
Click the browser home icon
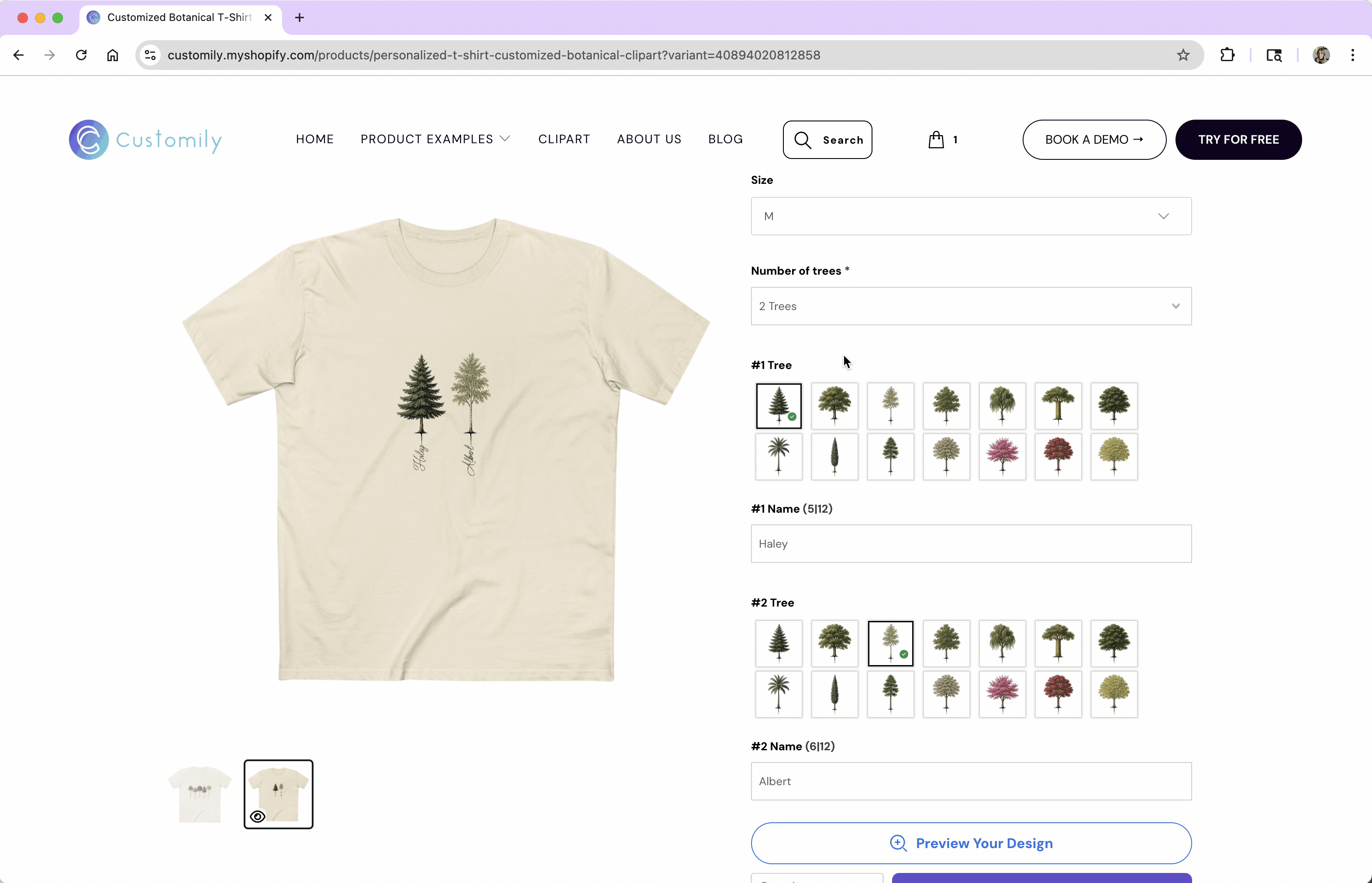(x=112, y=55)
